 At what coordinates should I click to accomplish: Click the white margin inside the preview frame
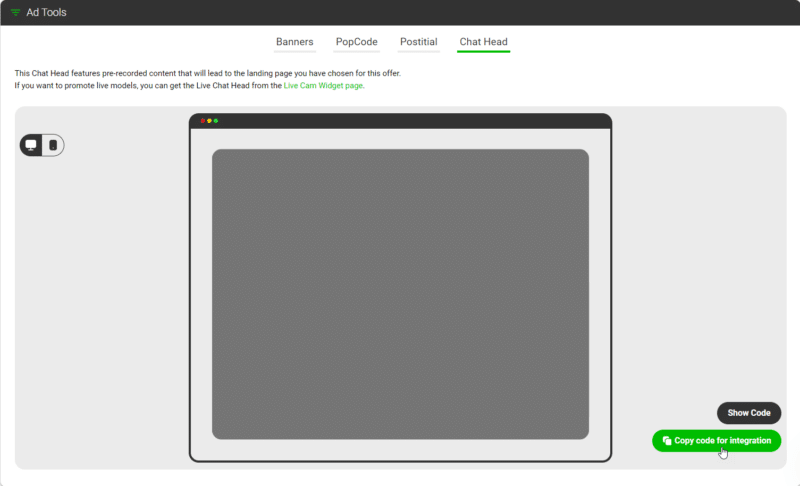(x=201, y=300)
